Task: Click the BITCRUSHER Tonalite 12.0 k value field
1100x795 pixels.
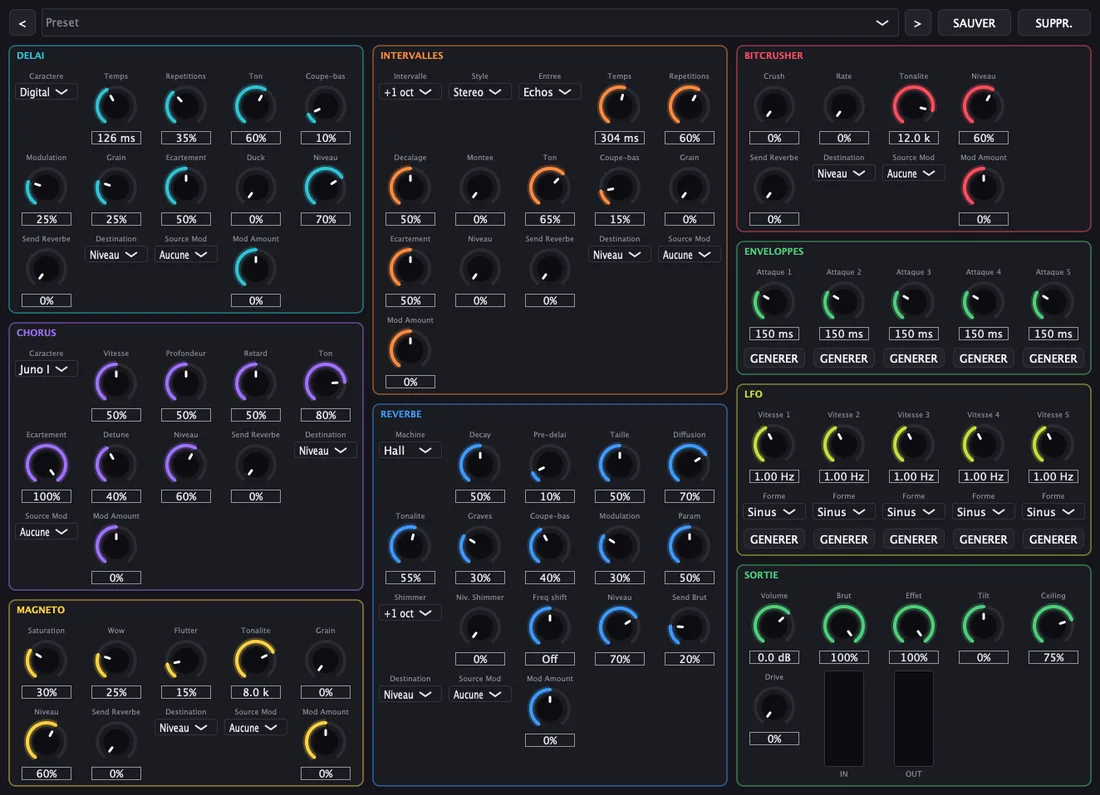Action: (x=913, y=138)
